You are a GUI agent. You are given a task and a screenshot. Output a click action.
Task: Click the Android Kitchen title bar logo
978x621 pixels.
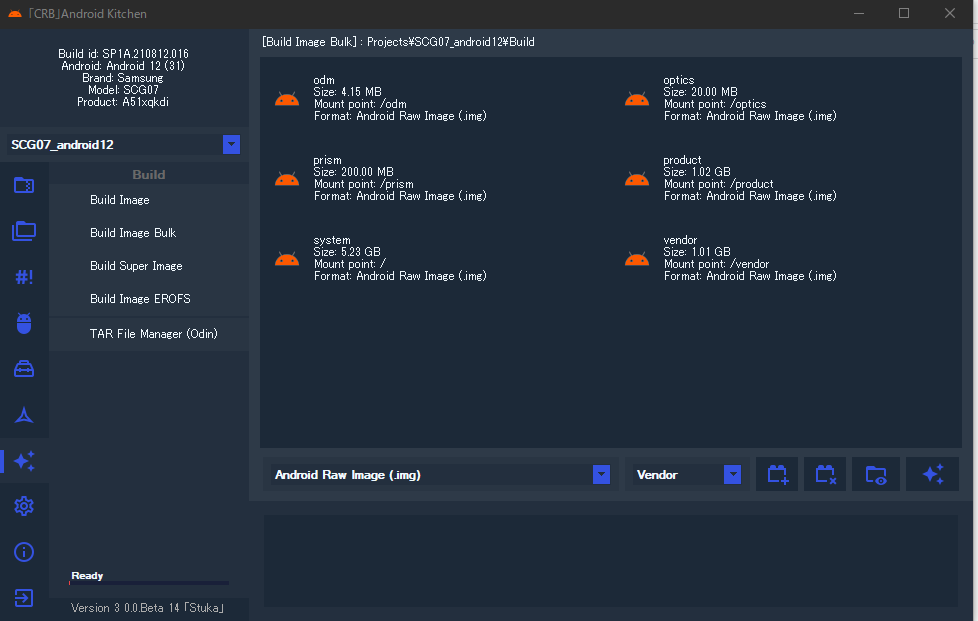[15, 14]
